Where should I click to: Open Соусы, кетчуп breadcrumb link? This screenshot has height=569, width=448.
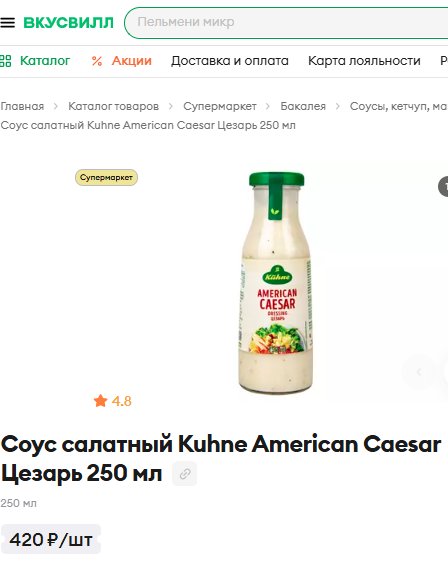(x=399, y=106)
